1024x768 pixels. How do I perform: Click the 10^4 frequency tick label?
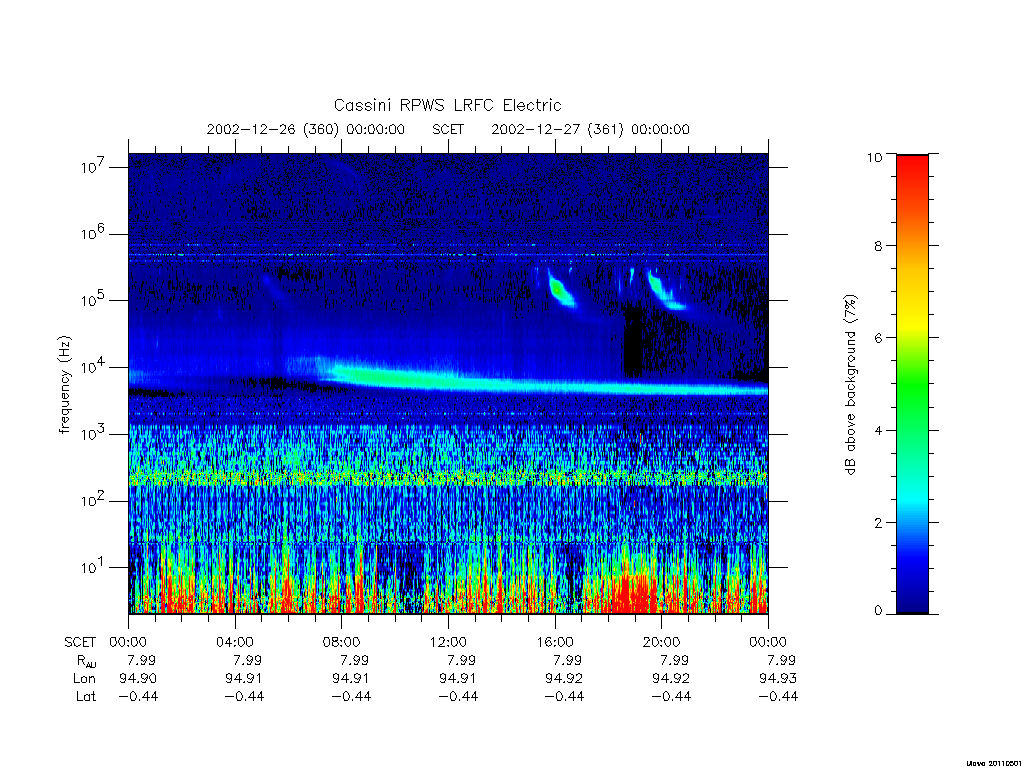pos(93,367)
